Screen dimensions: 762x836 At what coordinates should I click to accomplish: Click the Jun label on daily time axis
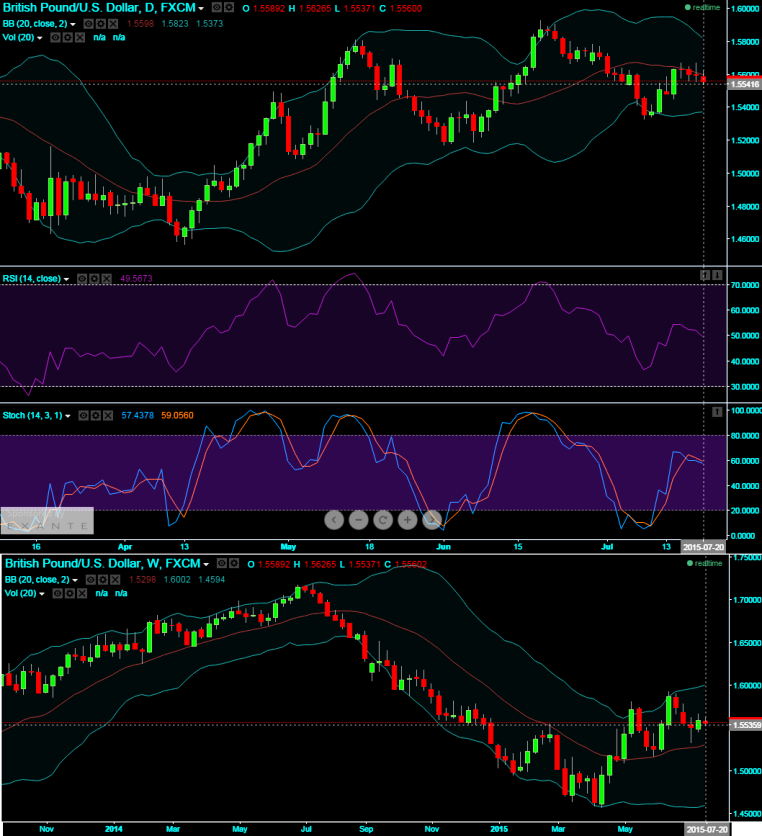pyautogui.click(x=443, y=546)
